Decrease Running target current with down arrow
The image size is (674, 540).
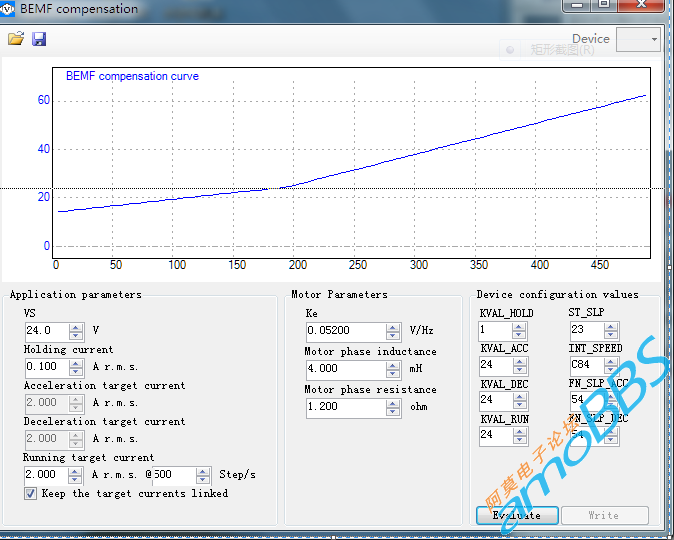pyautogui.click(x=75, y=480)
